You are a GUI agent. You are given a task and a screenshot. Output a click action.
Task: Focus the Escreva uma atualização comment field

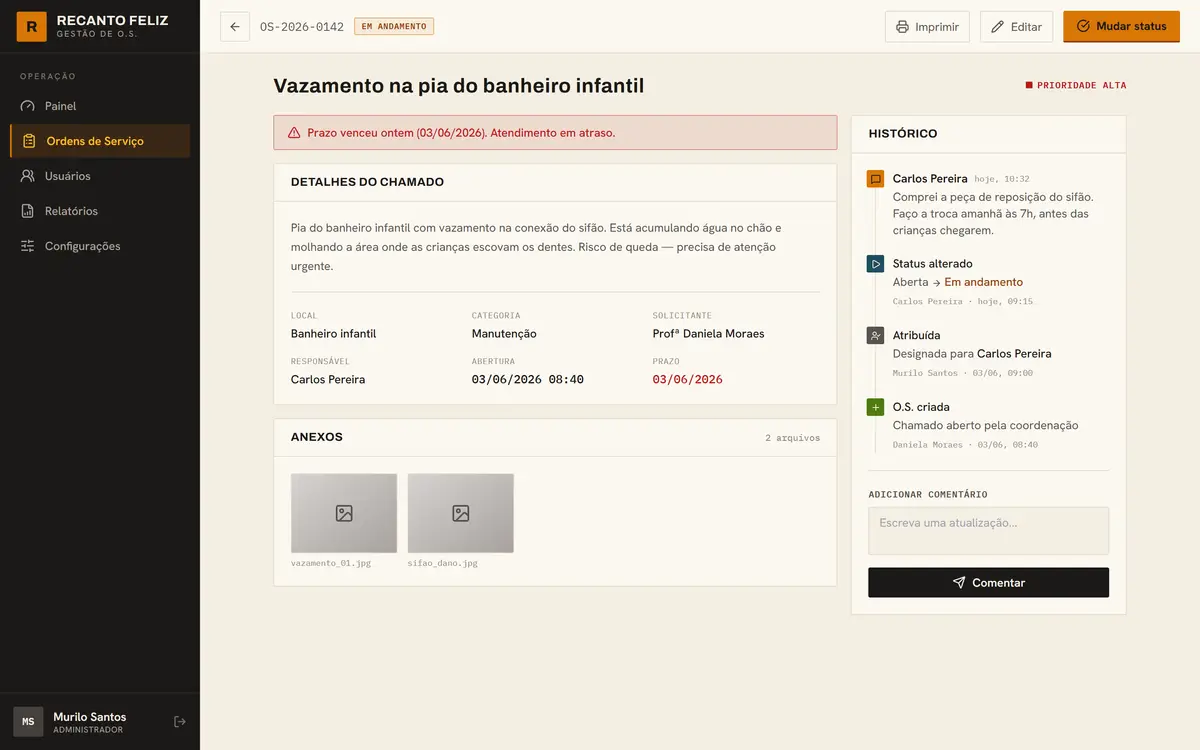(988, 531)
